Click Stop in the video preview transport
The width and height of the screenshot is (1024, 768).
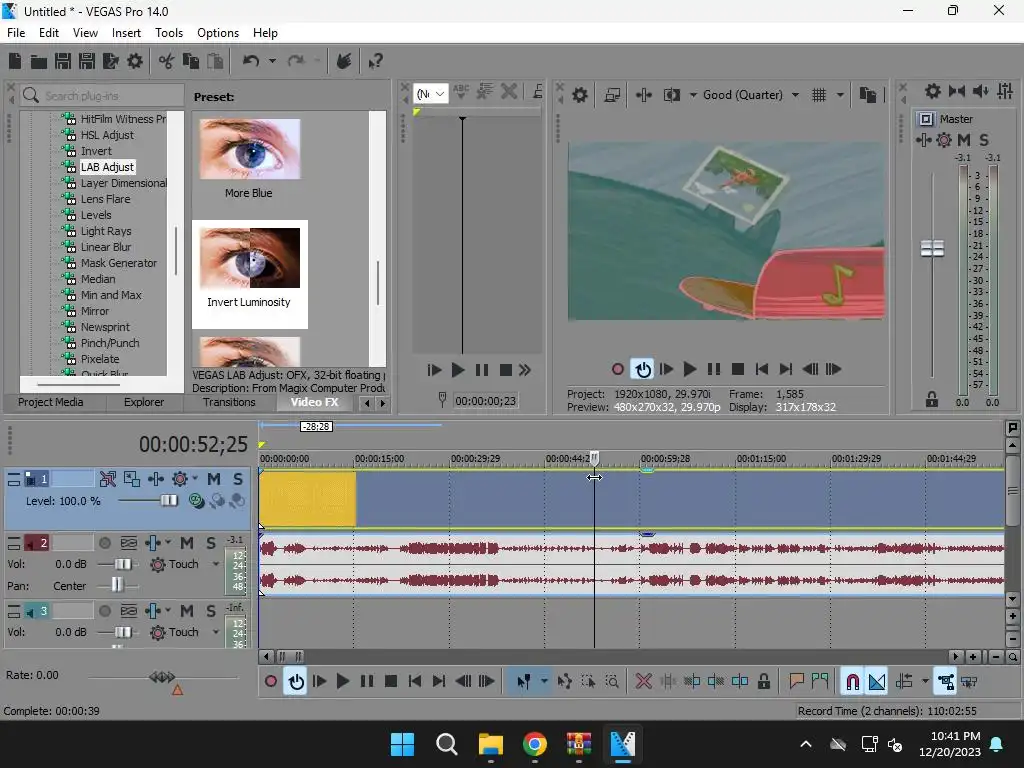[x=738, y=370]
